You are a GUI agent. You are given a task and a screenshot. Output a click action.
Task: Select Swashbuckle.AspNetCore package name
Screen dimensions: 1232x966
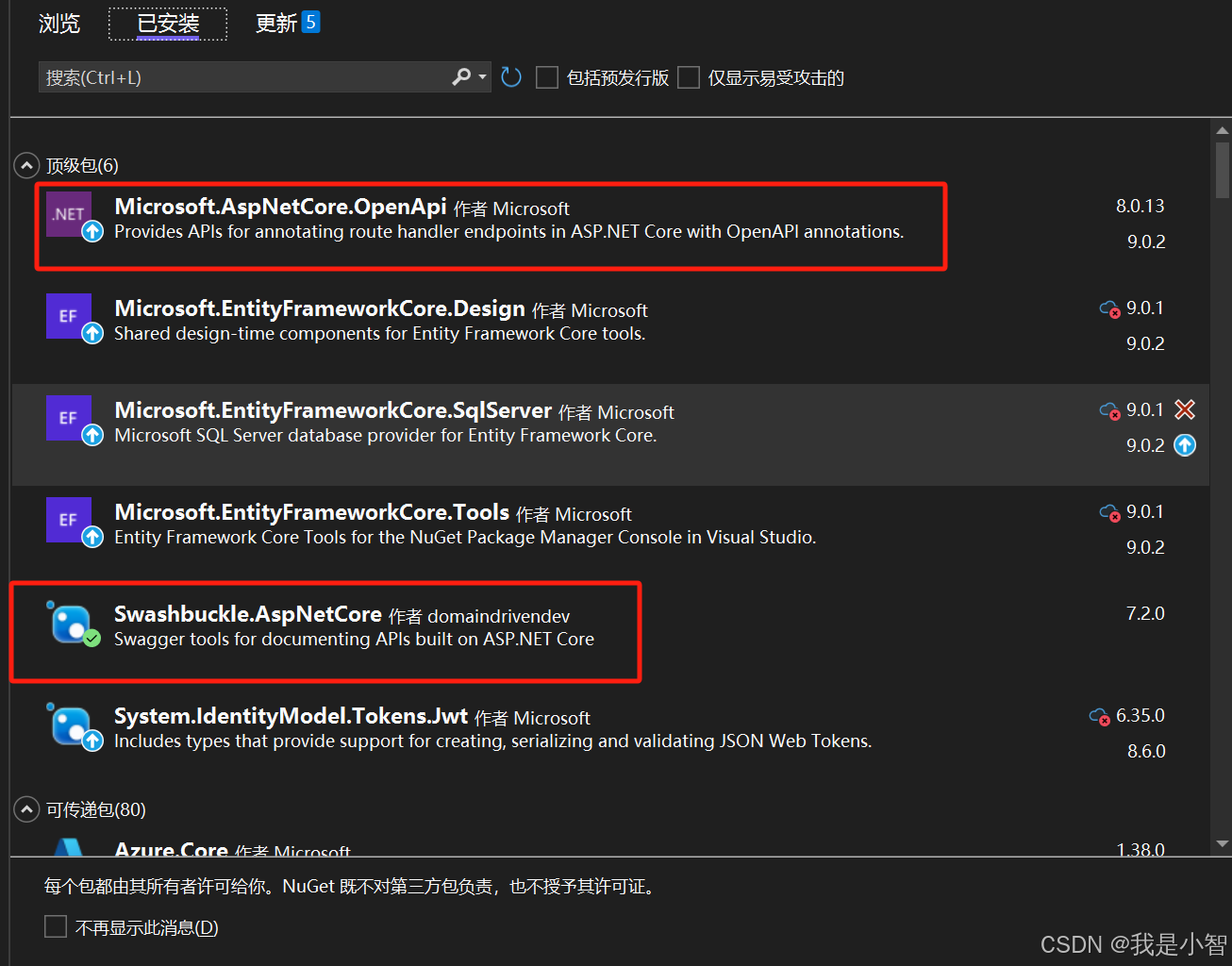tap(248, 614)
